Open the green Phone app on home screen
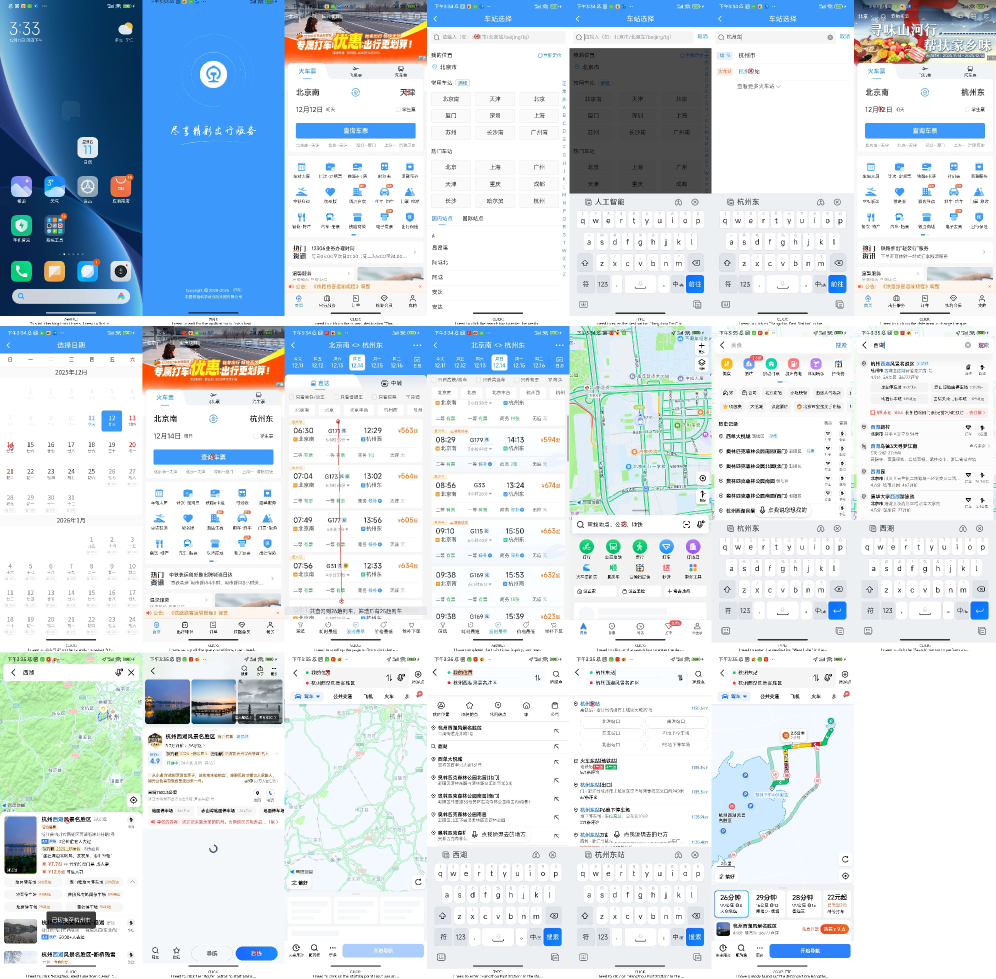 (22, 271)
